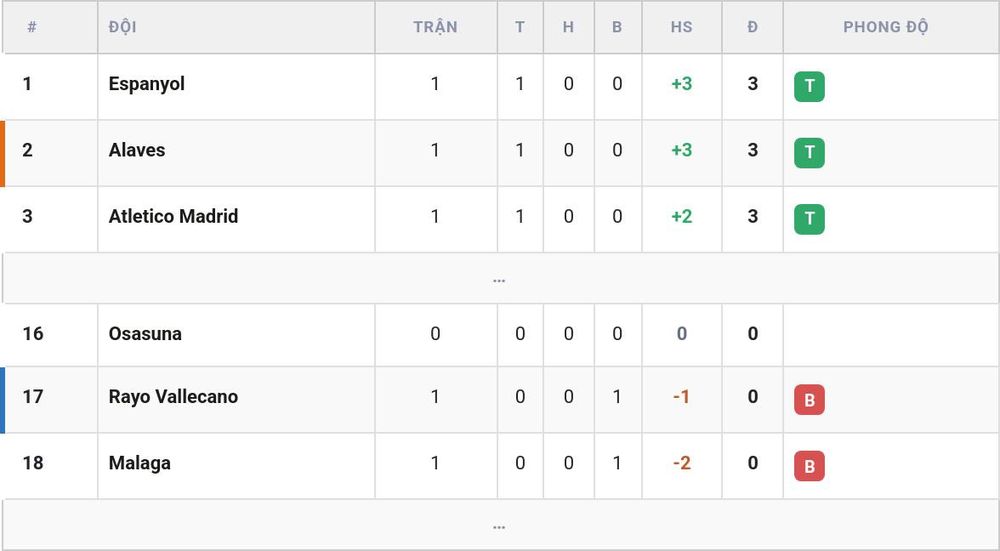Image resolution: width=1000 pixels, height=551 pixels.
Task: Open the Osasuna team page
Action: click(x=145, y=334)
